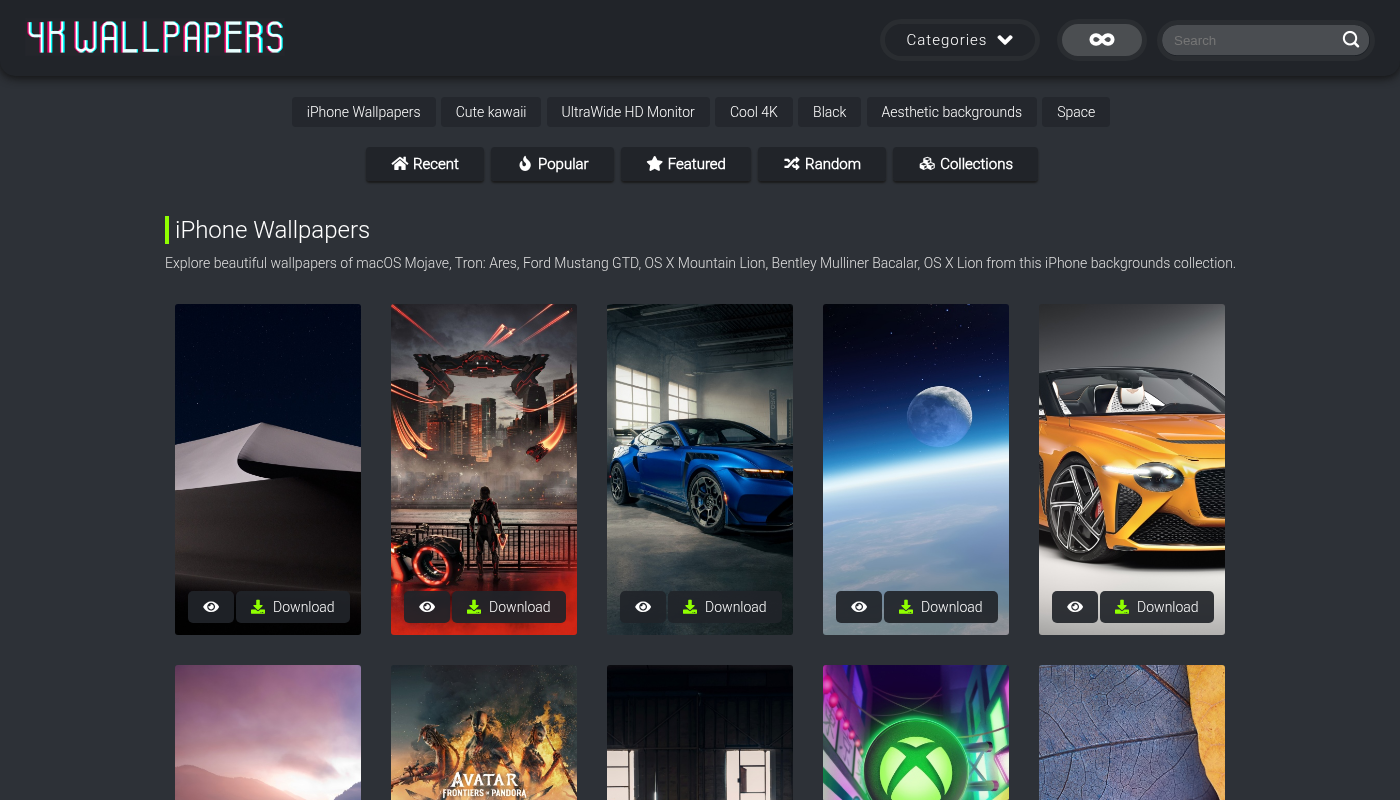Open the Featured wallpapers section
Image resolution: width=1400 pixels, height=800 pixels.
[x=685, y=164]
